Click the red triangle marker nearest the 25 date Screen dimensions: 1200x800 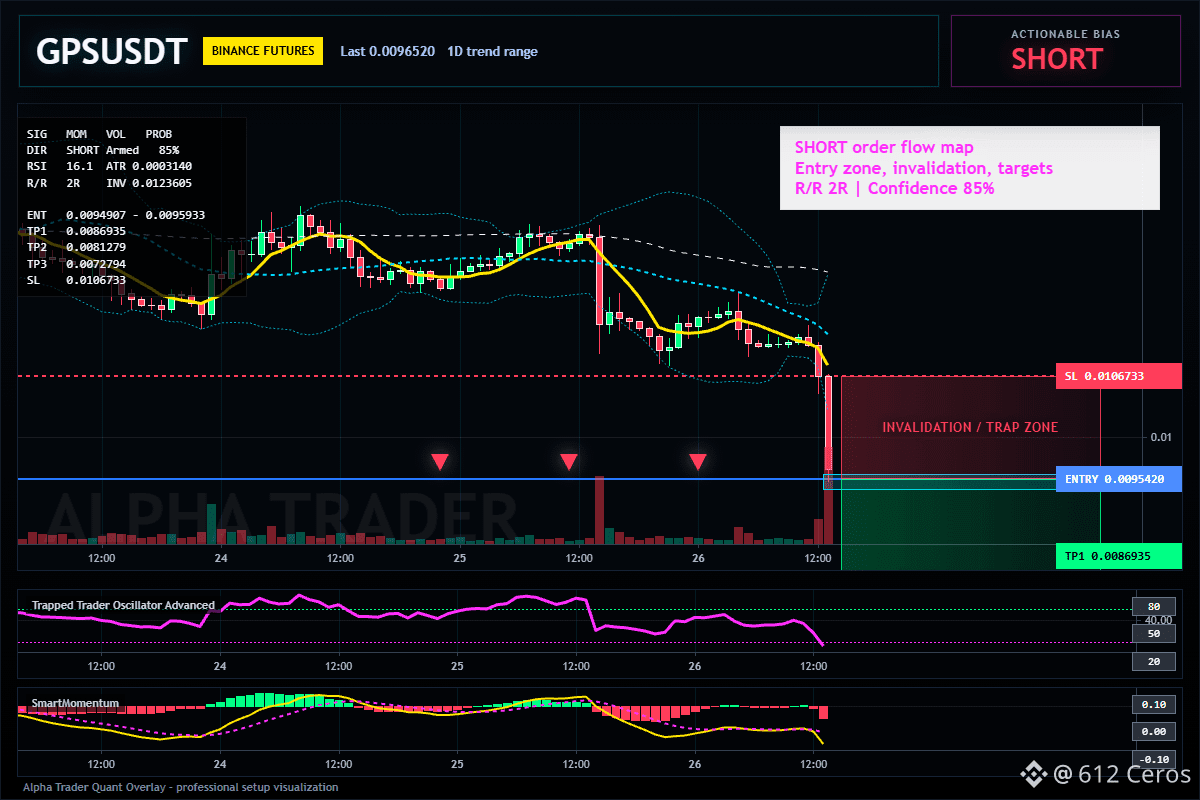[x=440, y=462]
